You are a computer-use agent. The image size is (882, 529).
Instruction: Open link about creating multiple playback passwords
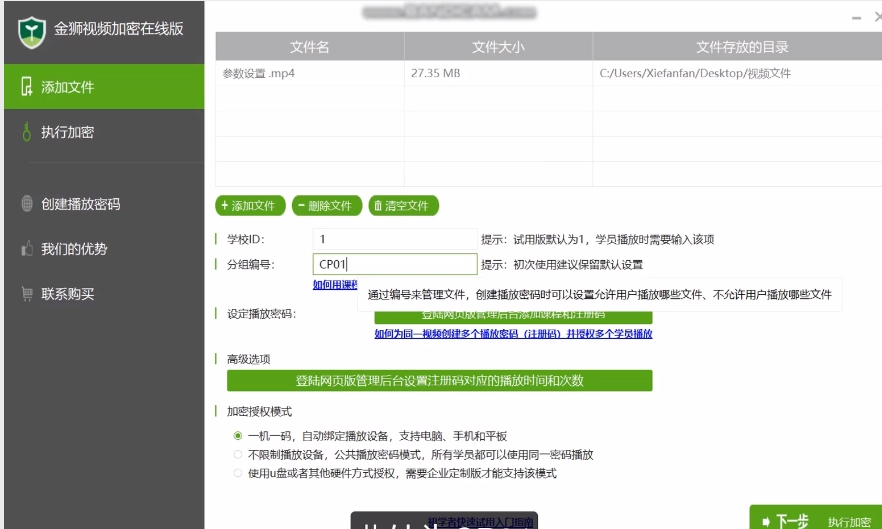click(x=513, y=334)
